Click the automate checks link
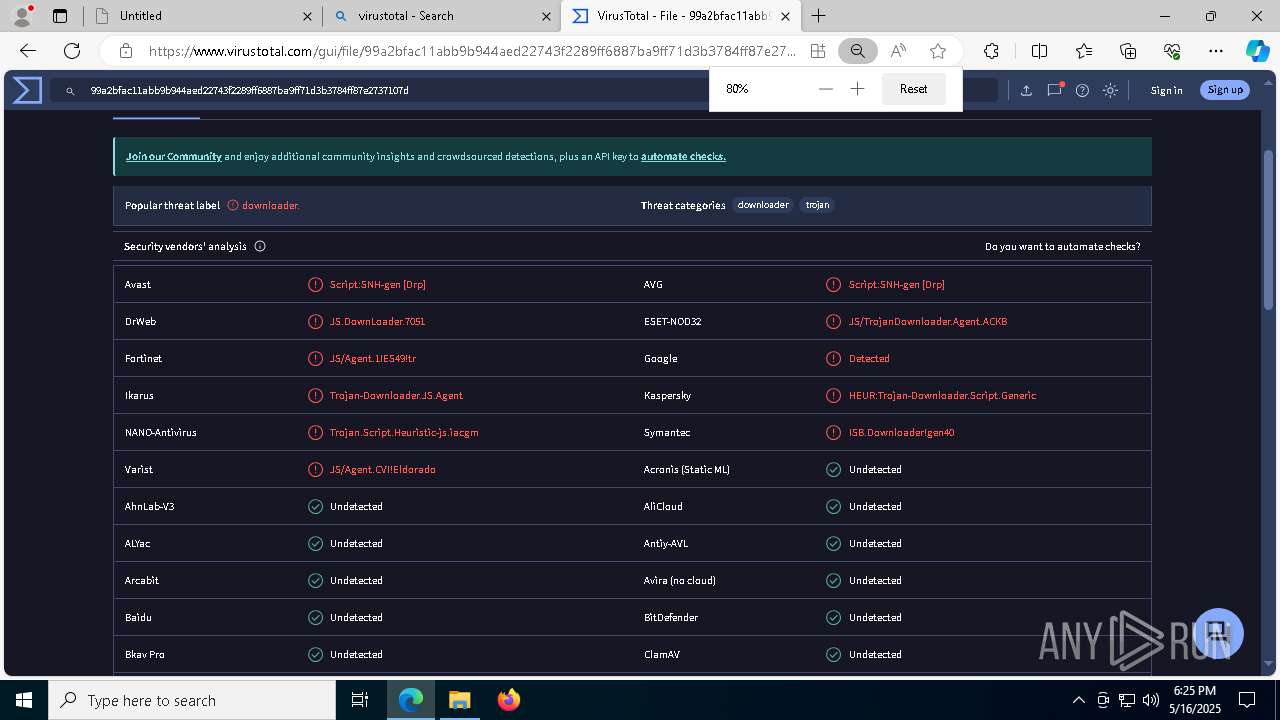 pos(683,157)
